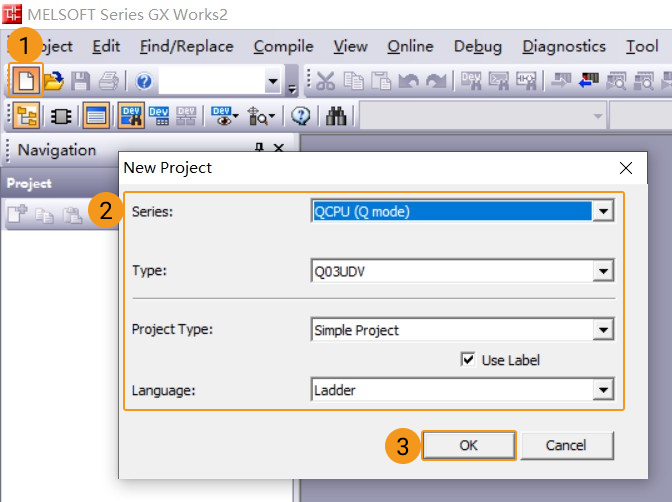Click the Save floppy disk icon
The height and width of the screenshot is (502, 672).
coord(80,81)
